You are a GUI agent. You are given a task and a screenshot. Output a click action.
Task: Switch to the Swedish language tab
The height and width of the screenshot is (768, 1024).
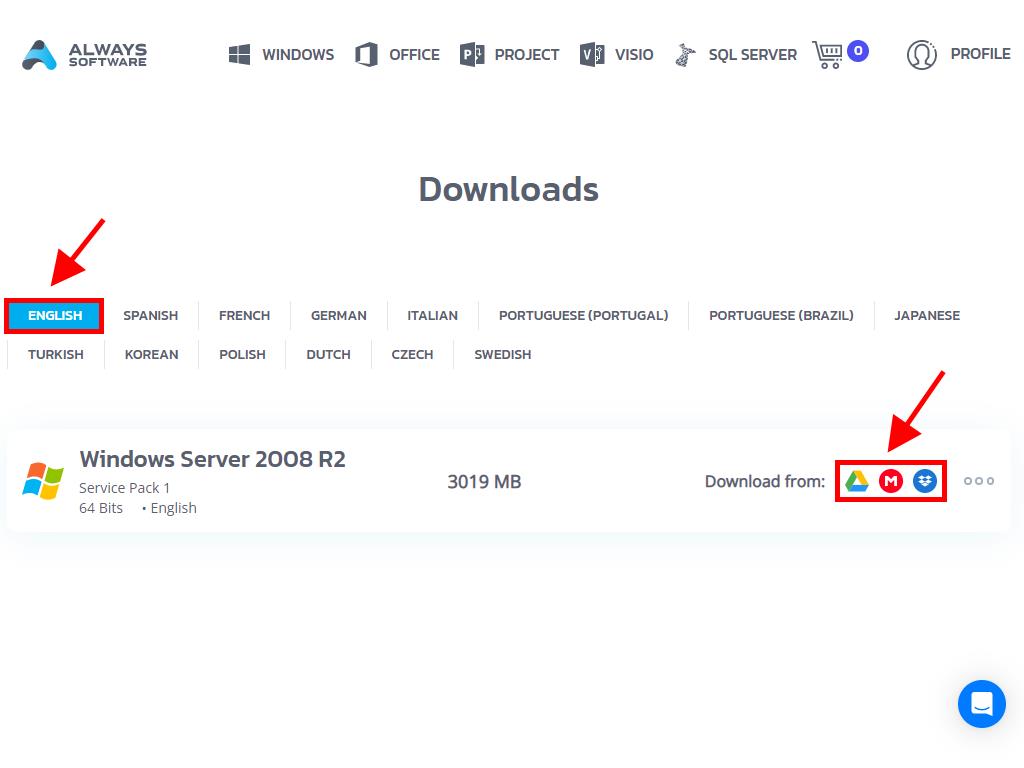(502, 354)
